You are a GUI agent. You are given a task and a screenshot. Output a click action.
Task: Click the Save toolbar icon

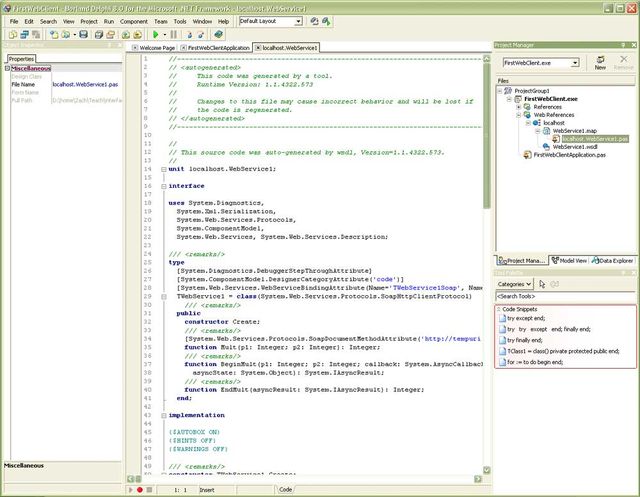[x=84, y=35]
